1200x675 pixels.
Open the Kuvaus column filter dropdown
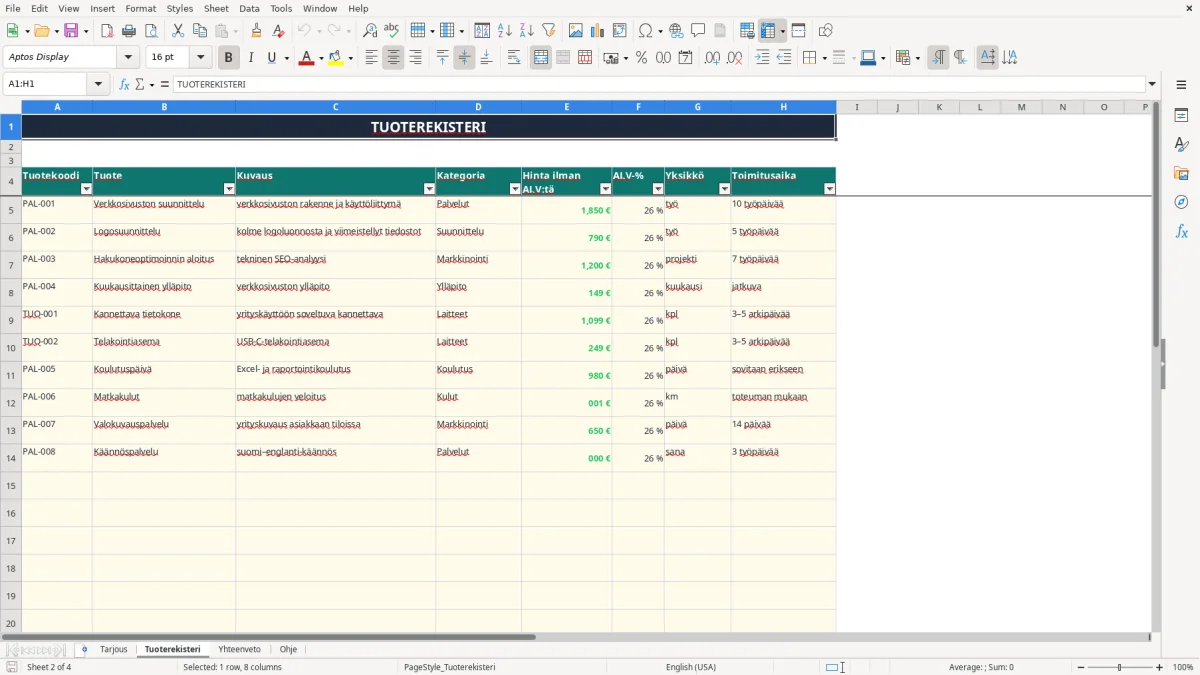[x=430, y=189]
